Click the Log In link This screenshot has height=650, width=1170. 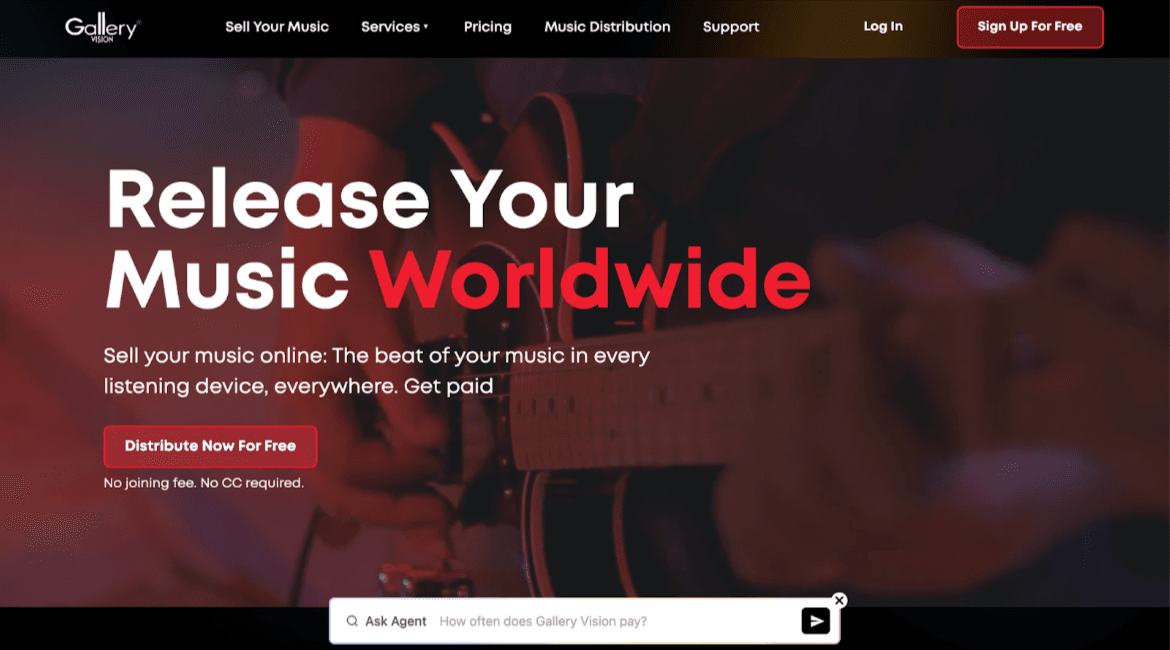(x=883, y=26)
